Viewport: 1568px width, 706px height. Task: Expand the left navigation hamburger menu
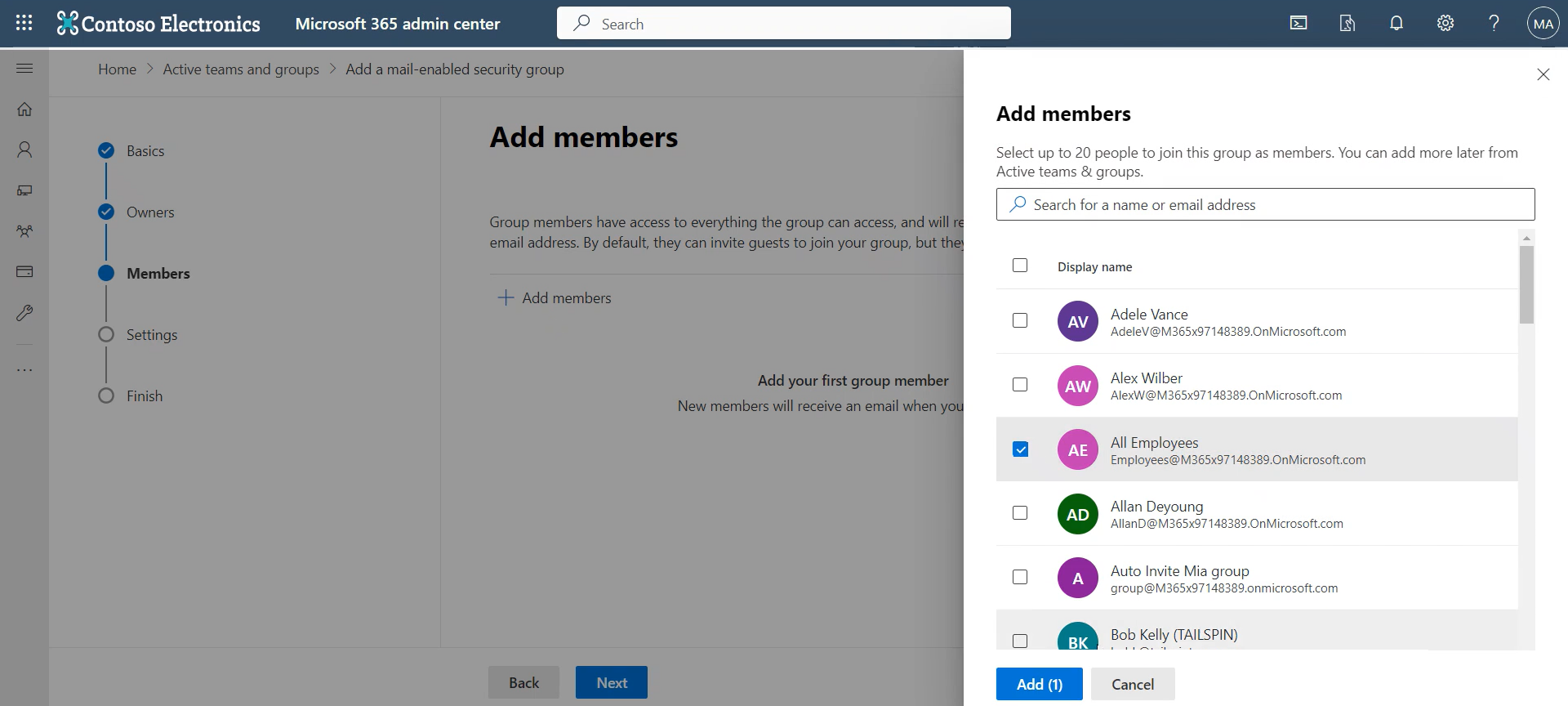(24, 68)
